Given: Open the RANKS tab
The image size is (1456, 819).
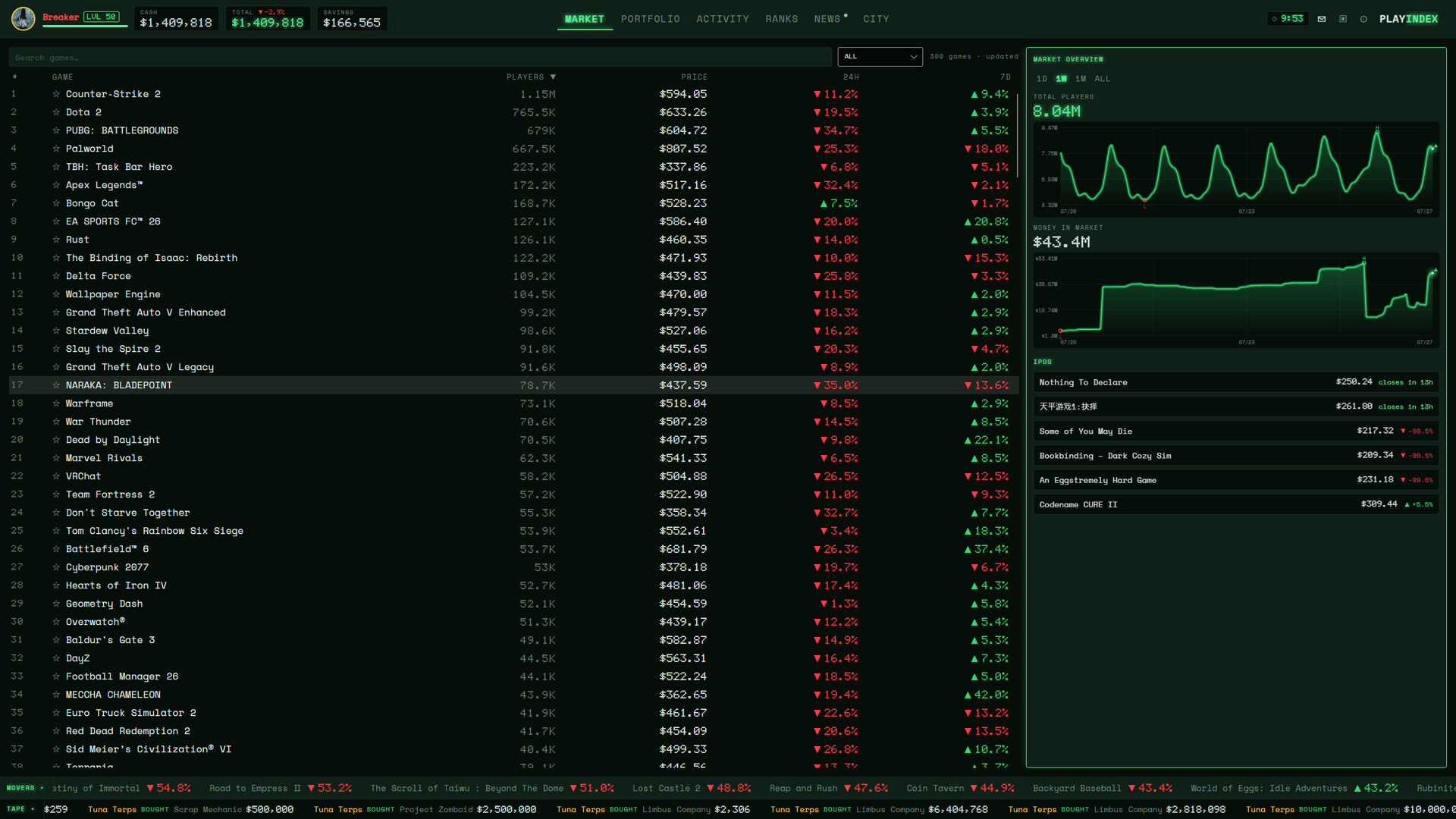Looking at the screenshot, I should [x=781, y=19].
